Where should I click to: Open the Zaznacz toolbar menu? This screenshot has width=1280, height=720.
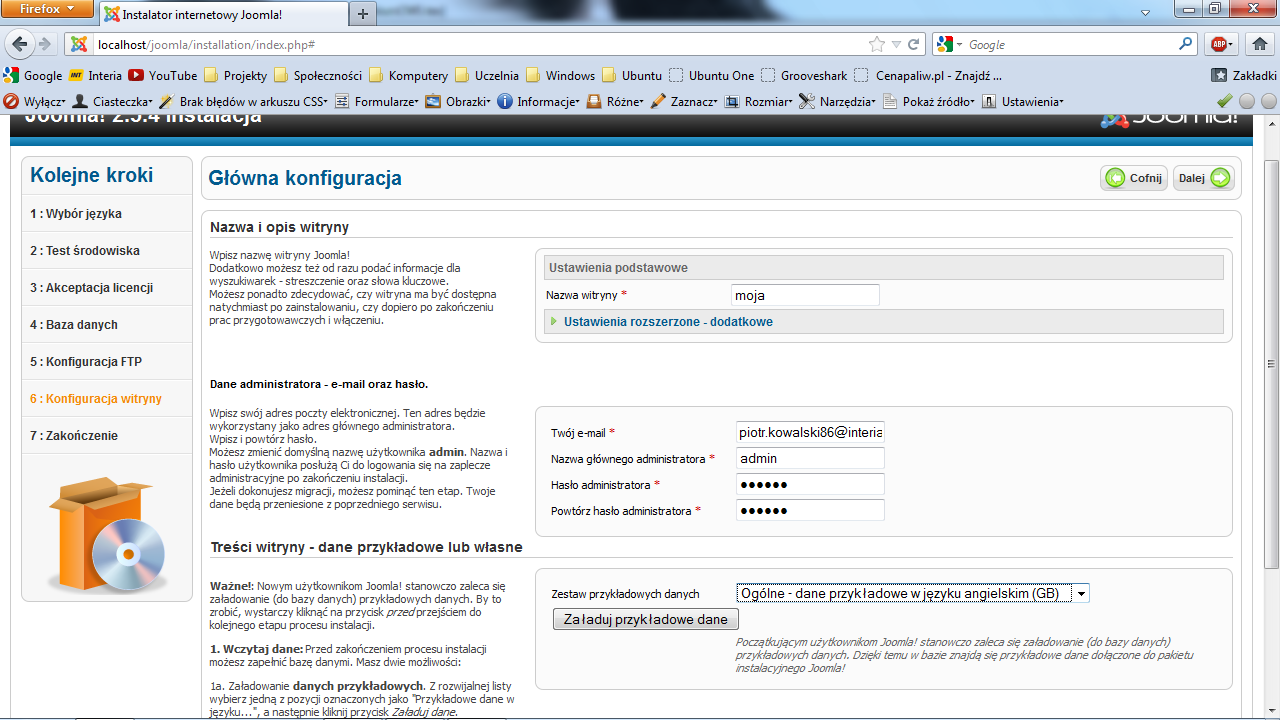684,101
